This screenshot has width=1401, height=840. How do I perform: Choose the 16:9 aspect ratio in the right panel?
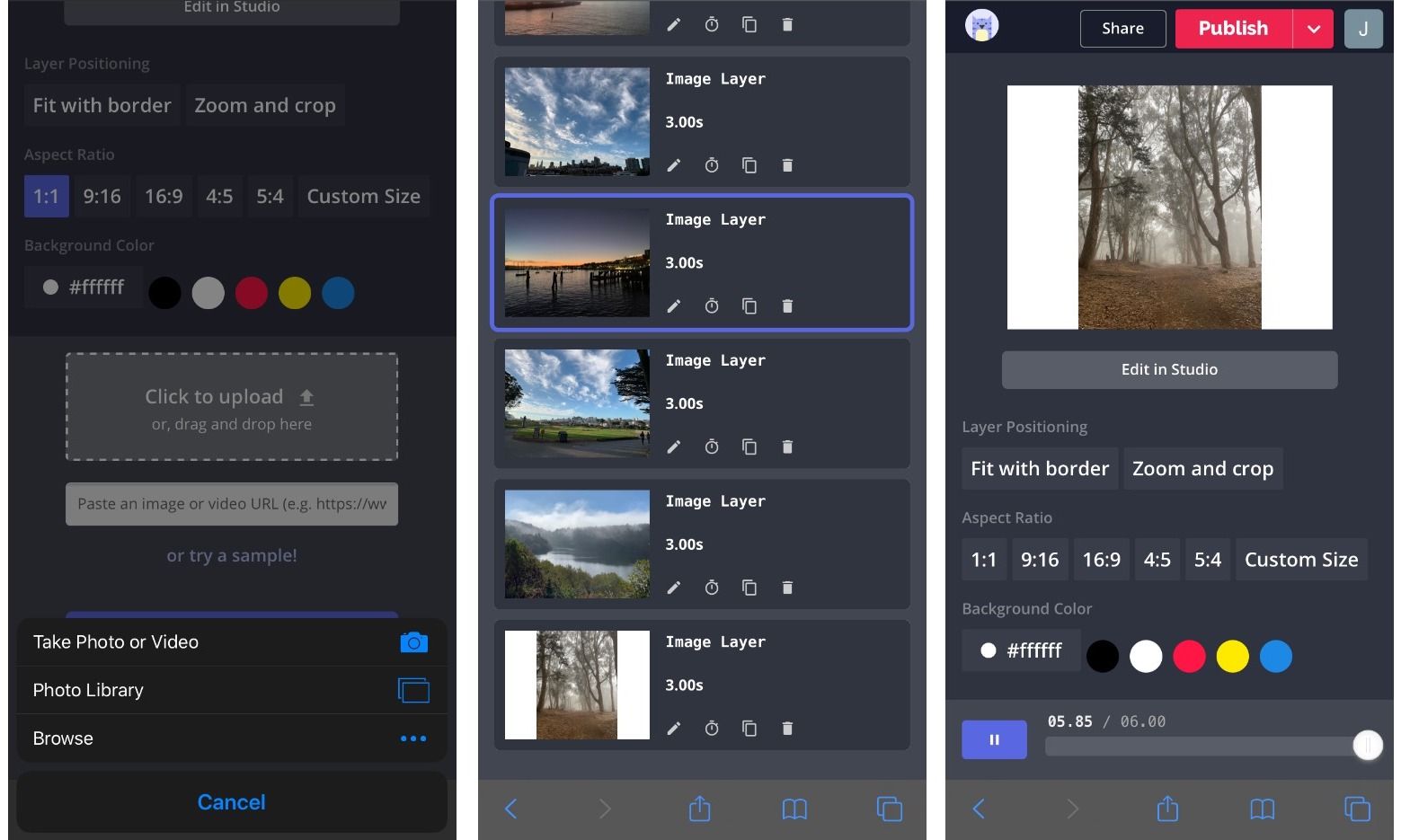coord(1101,560)
